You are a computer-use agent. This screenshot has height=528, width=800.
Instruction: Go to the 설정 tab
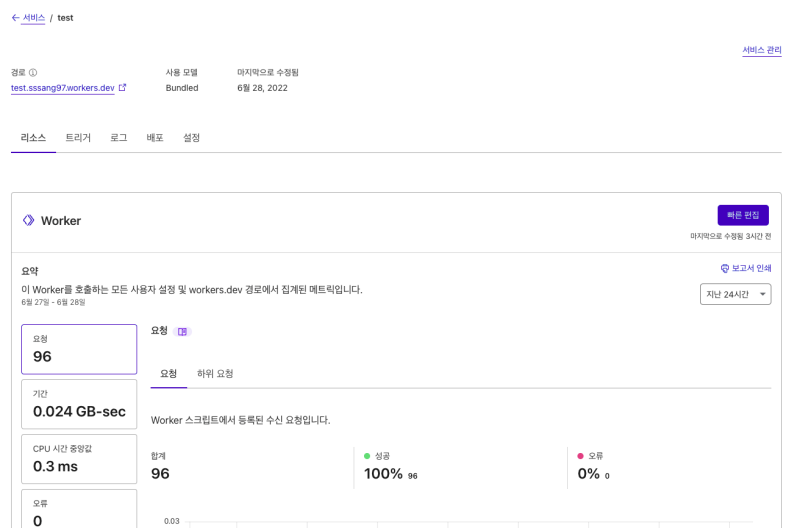tap(191, 138)
